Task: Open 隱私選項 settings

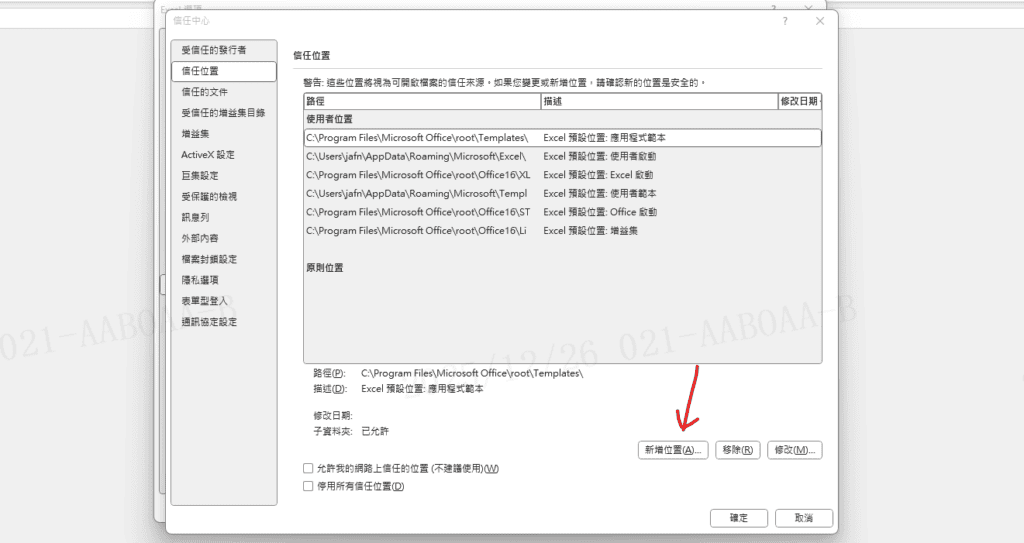Action: tap(200, 280)
